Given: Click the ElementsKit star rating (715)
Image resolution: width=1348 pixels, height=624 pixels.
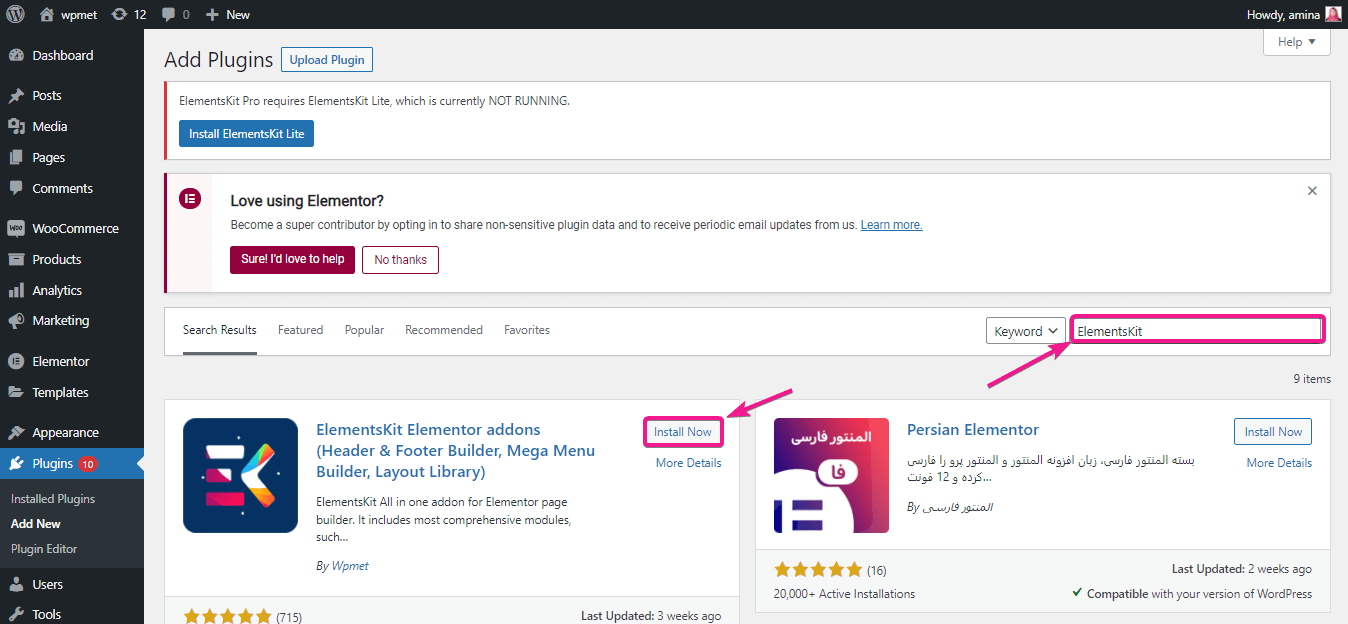Looking at the screenshot, I should [228, 616].
